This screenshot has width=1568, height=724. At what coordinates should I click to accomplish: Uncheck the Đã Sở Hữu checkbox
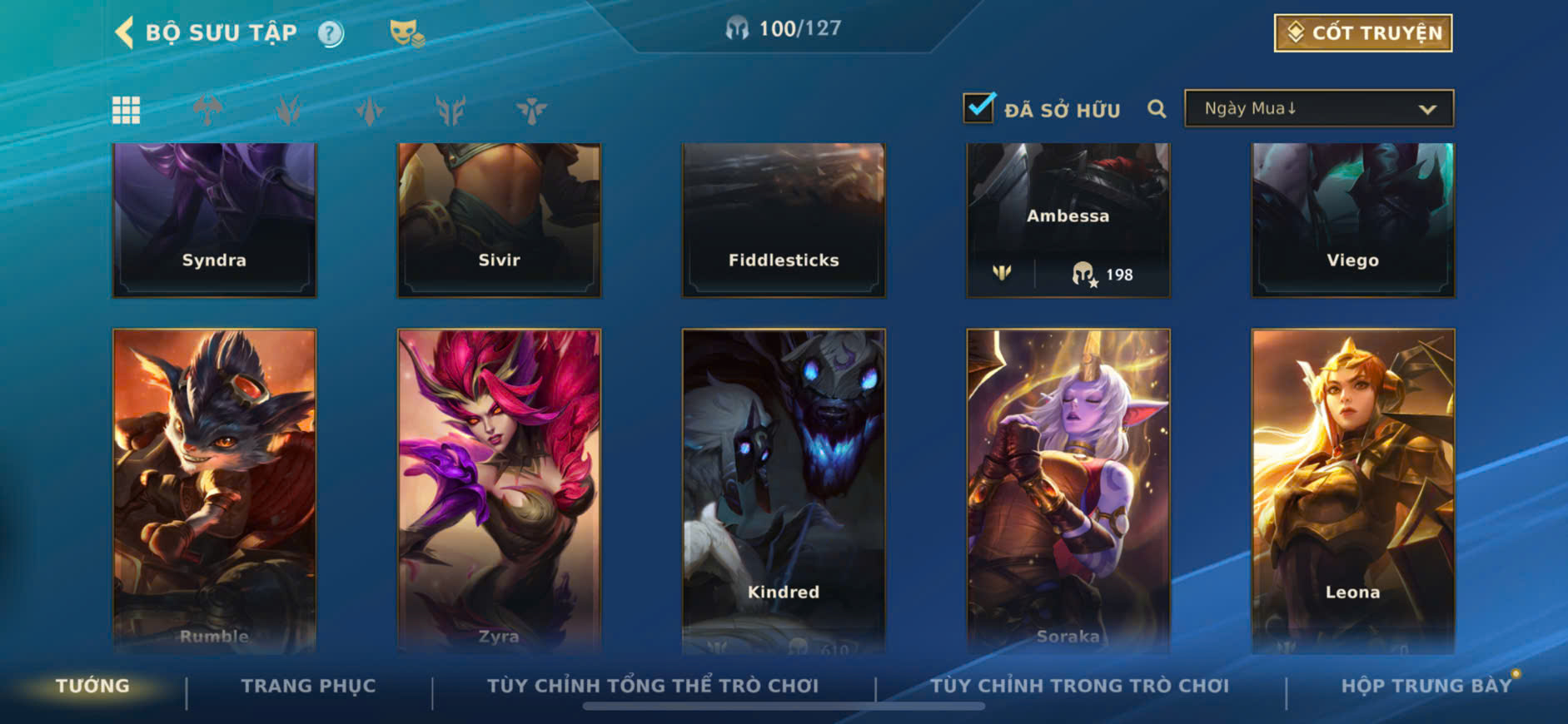pyautogui.click(x=978, y=108)
